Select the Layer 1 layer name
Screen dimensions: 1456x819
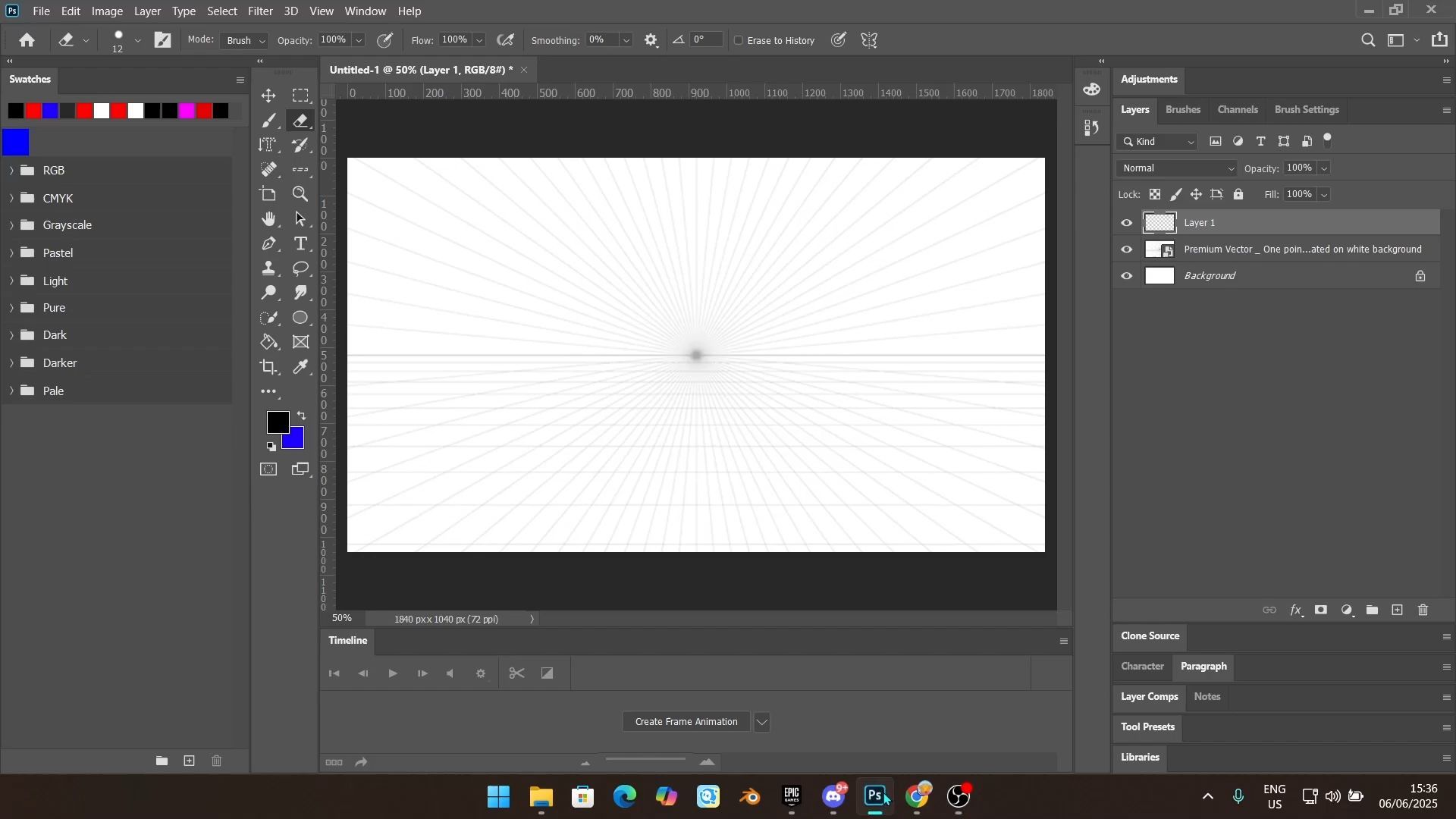1200,223
